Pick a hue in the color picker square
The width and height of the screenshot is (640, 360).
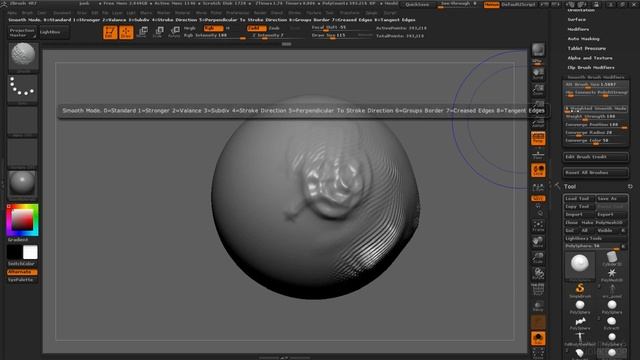click(22, 220)
